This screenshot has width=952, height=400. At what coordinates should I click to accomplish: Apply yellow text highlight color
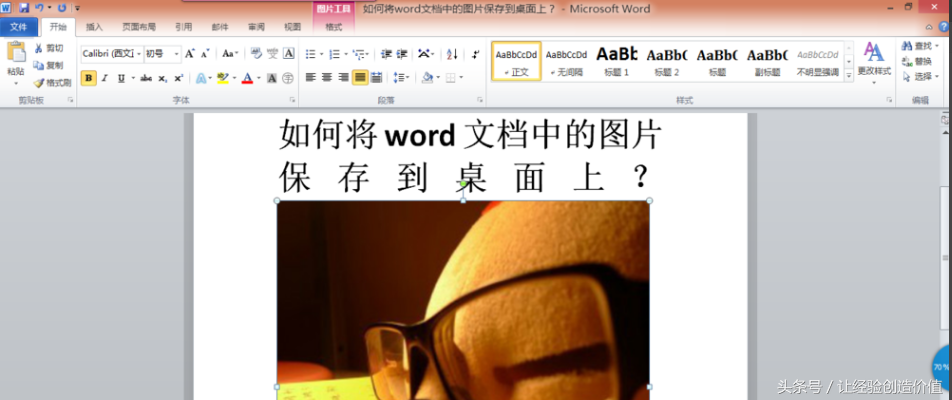[222, 78]
